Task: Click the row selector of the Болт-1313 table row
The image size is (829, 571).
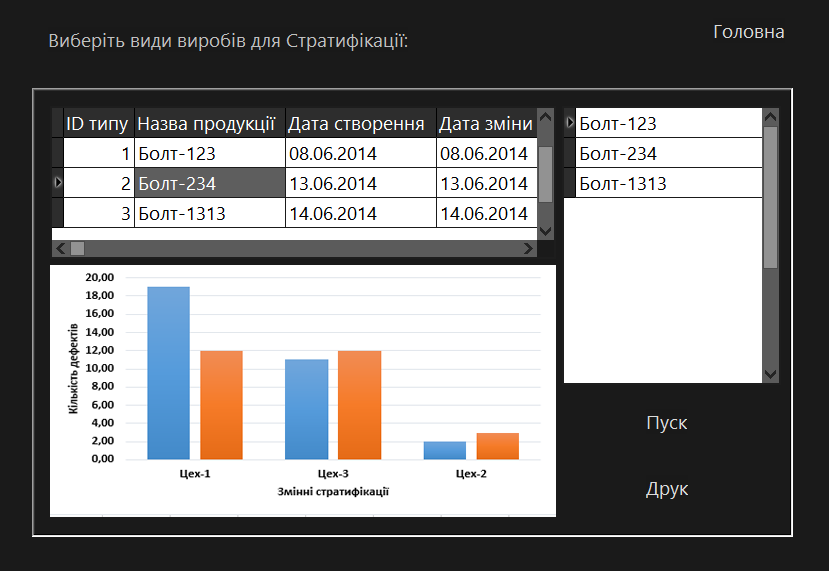Action: 58,213
